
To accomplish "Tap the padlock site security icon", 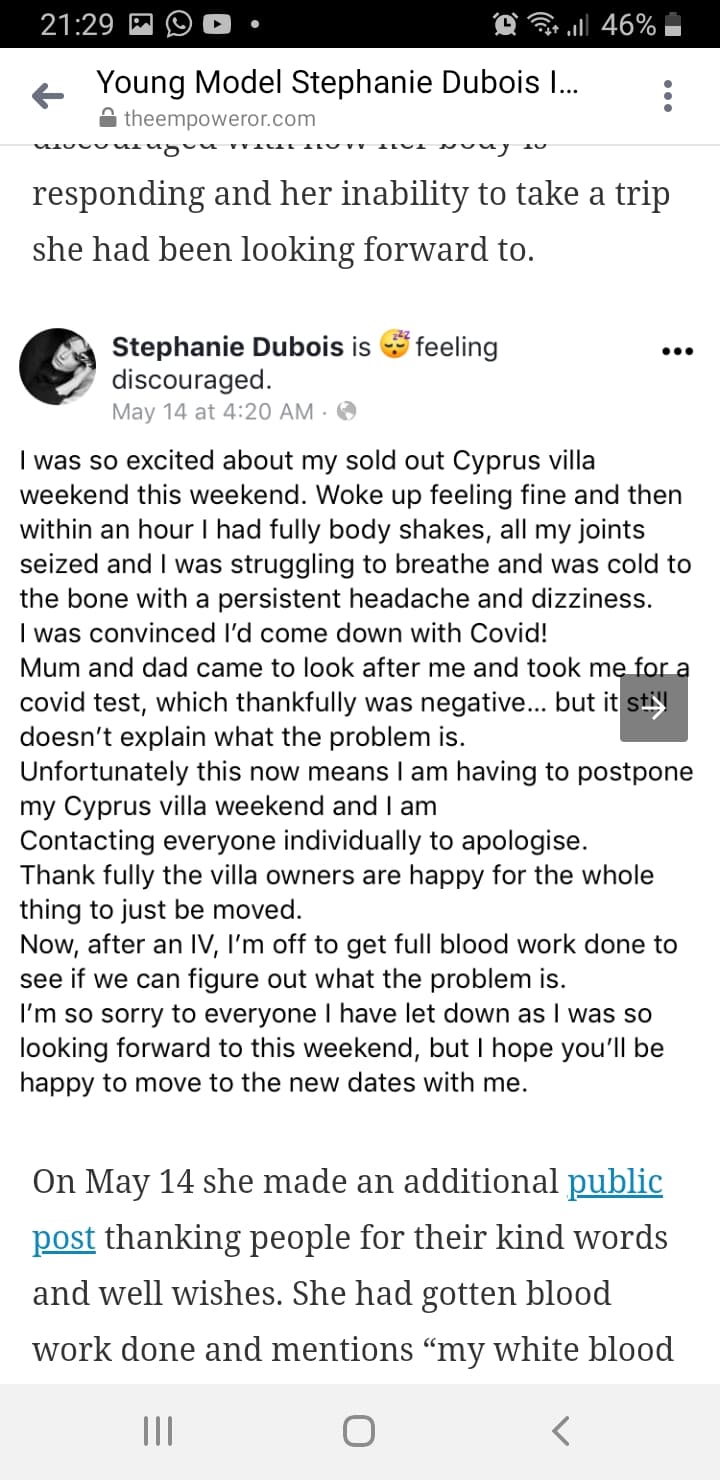I will 108,119.
